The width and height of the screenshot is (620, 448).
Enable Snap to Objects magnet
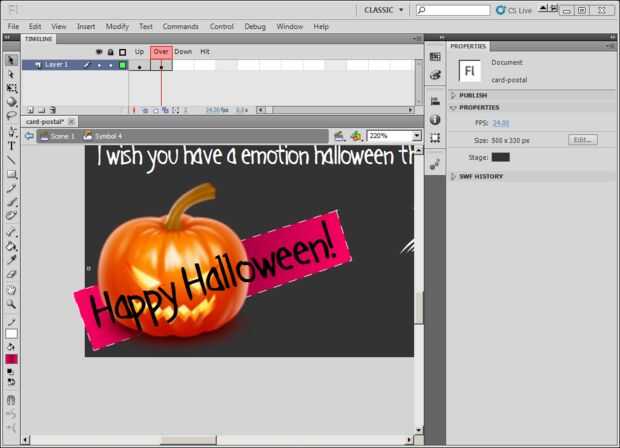tap(11, 400)
